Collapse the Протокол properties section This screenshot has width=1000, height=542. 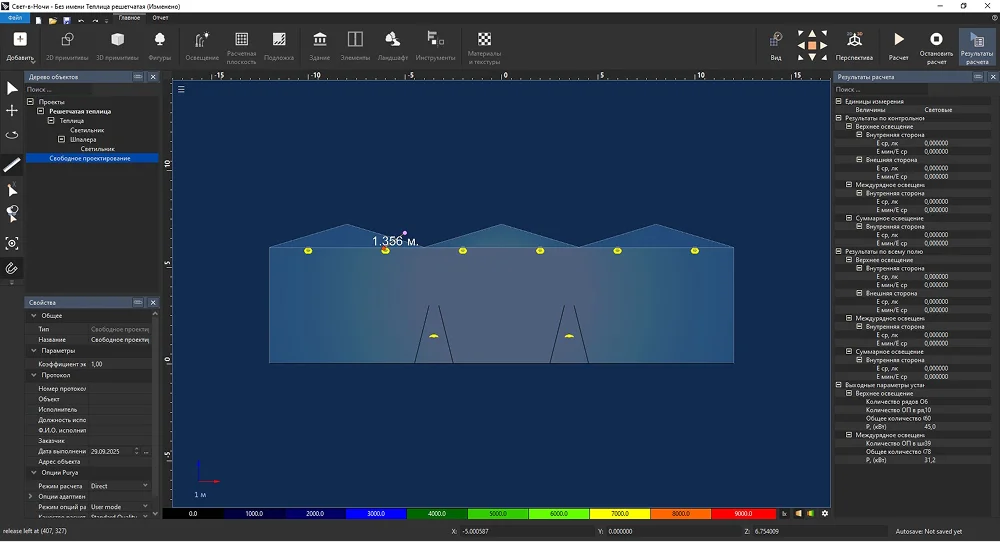pyautogui.click(x=32, y=375)
